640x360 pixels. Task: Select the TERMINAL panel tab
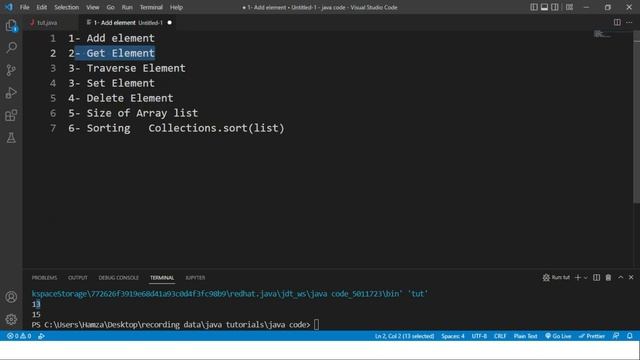[162, 278]
